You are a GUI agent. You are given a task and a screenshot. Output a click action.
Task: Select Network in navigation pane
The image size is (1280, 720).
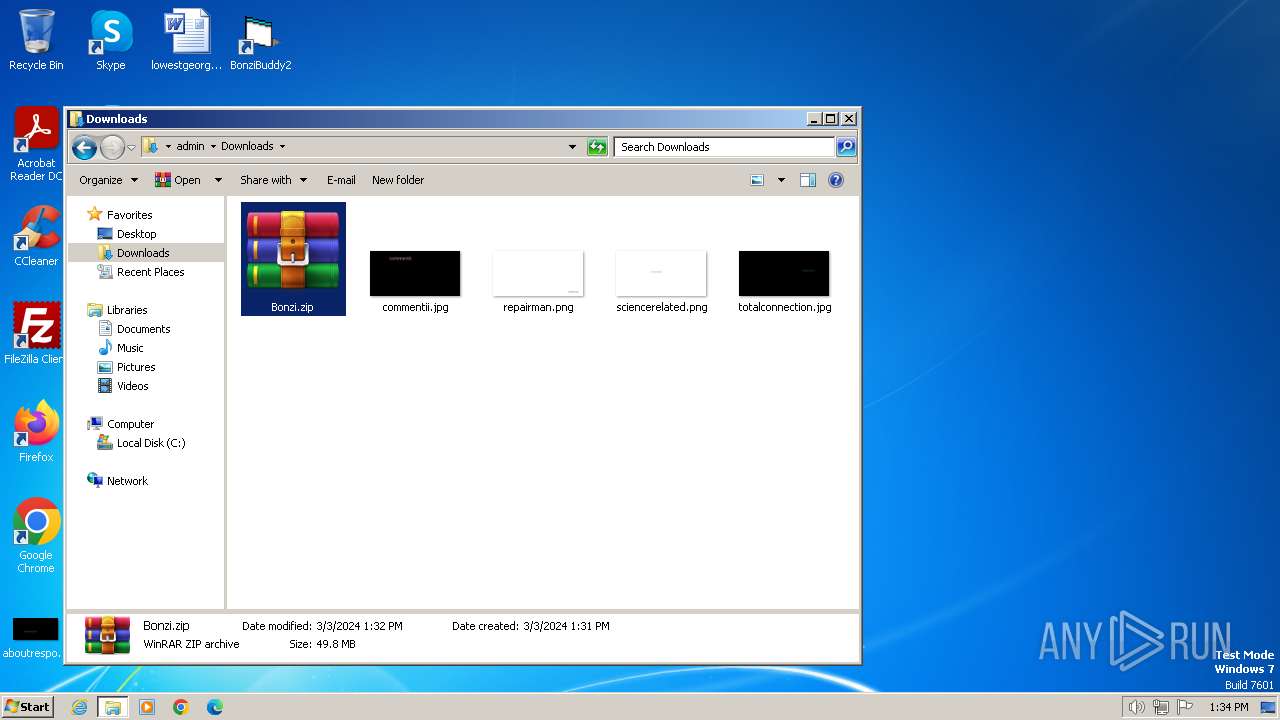point(127,481)
